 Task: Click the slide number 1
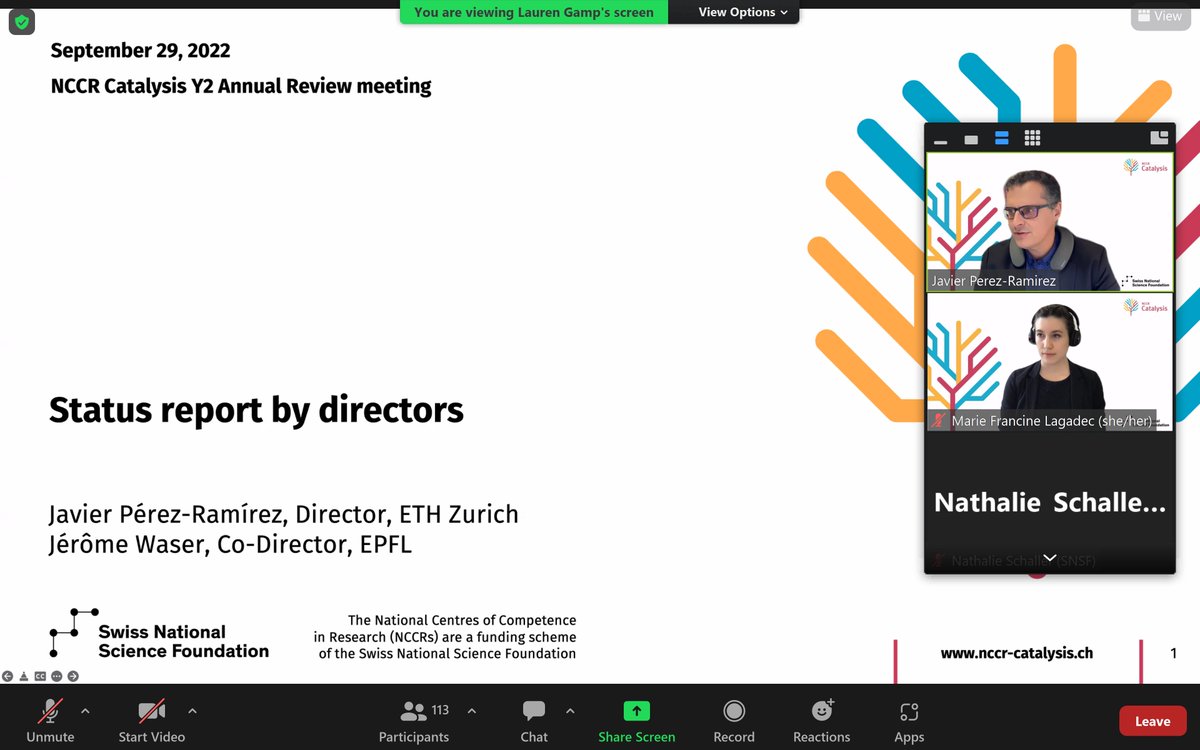[1173, 653]
